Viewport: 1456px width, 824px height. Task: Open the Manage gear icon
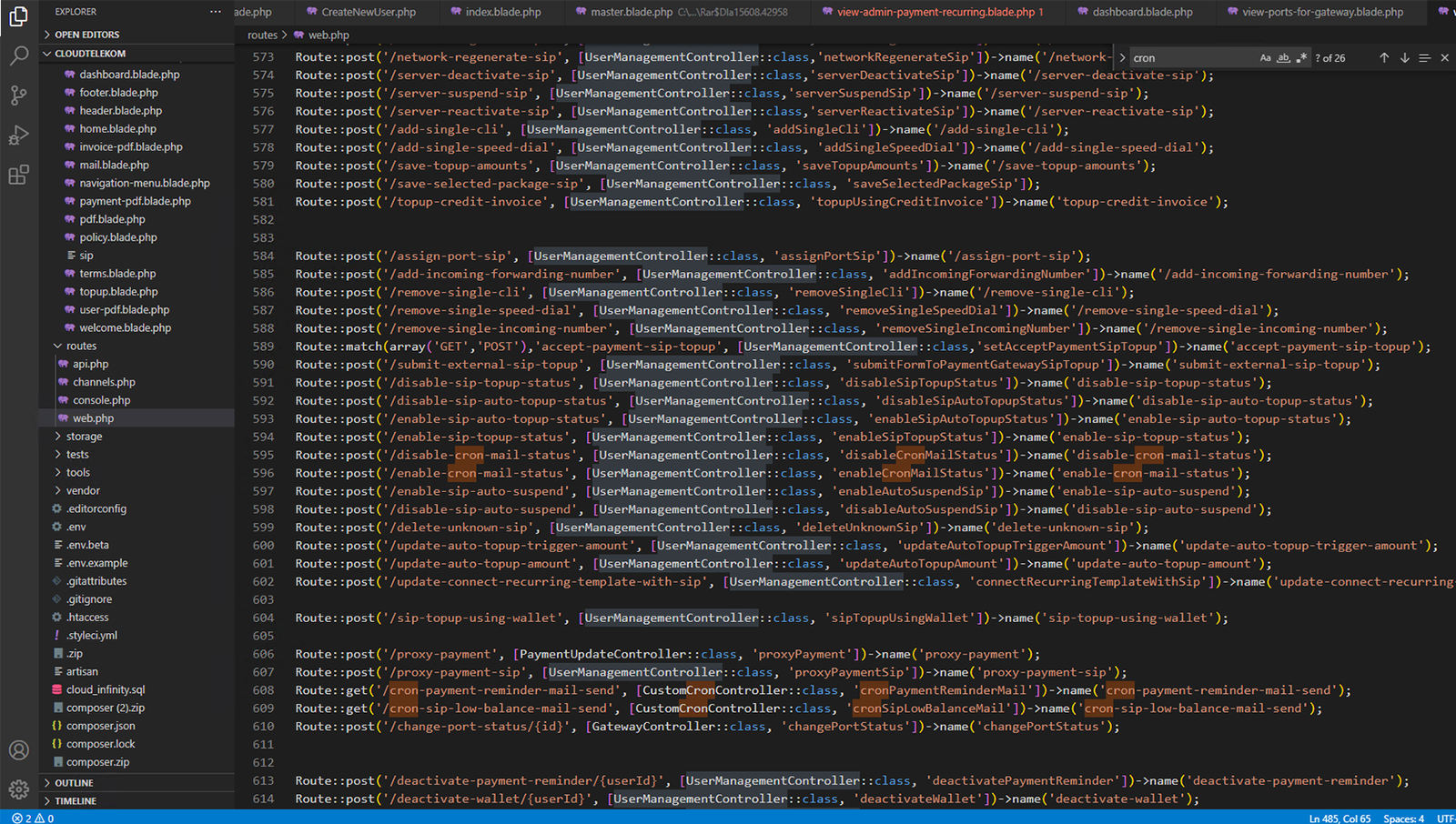click(x=18, y=789)
